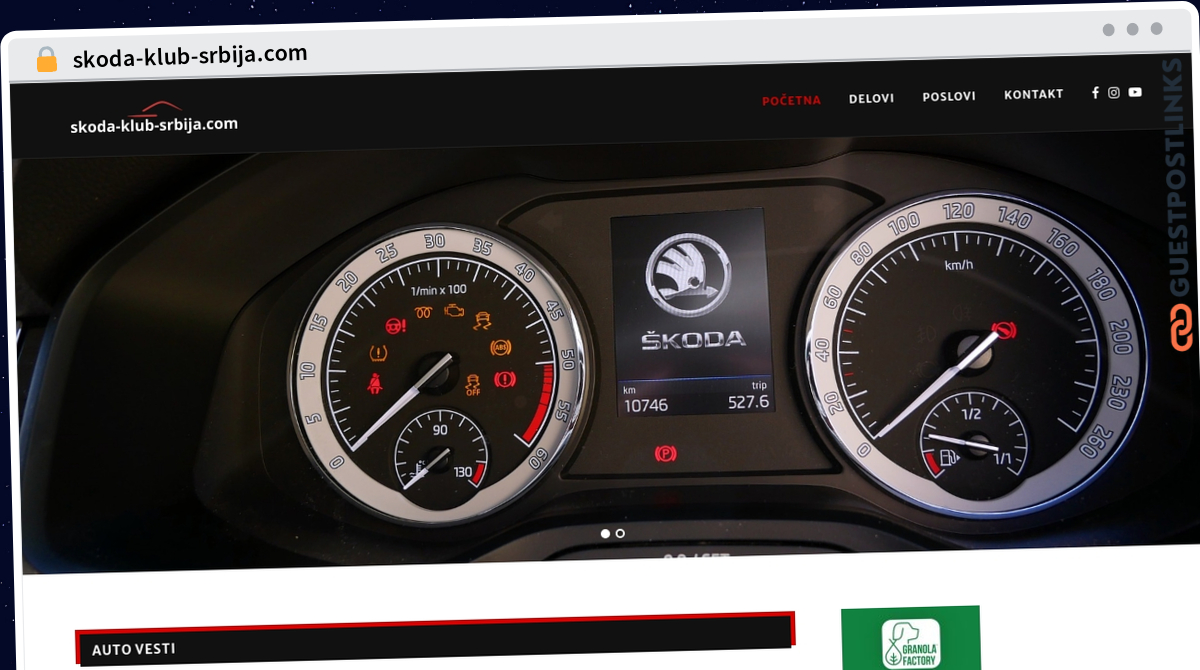Open the Instagram social icon
The height and width of the screenshot is (670, 1200).
click(1114, 93)
